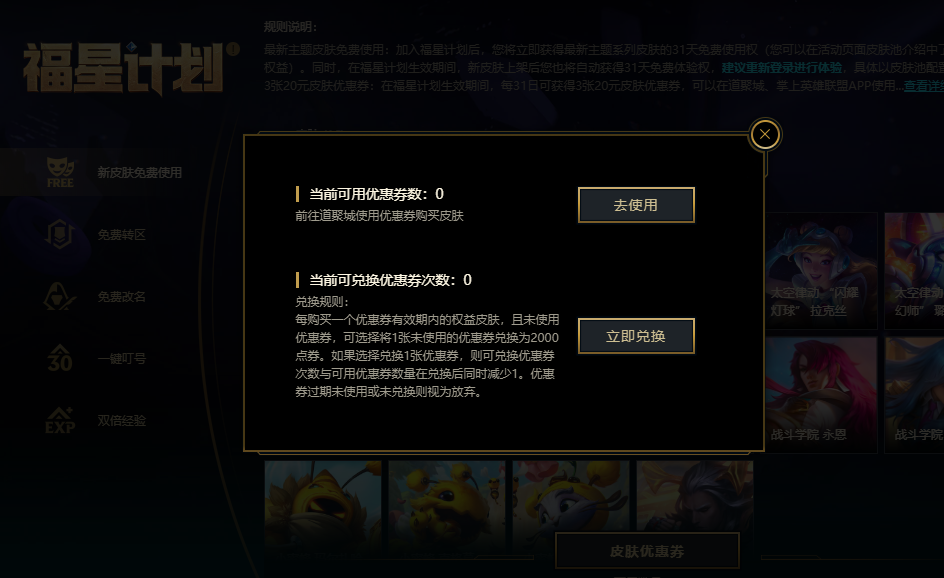Select the FREE mask icon in sidebar
This screenshot has width=944, height=578.
60,173
